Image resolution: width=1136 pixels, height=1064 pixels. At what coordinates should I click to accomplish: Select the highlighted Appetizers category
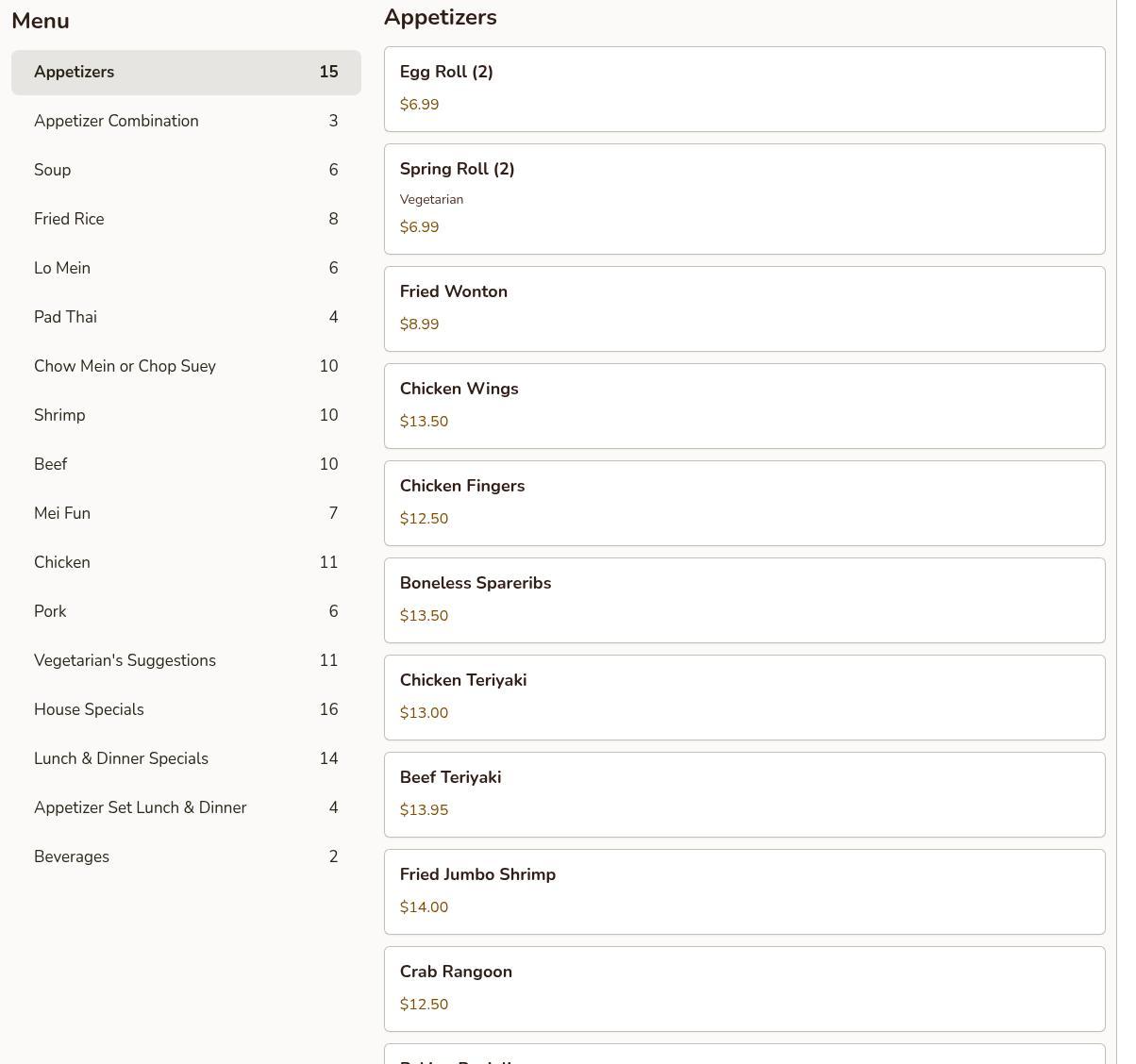[x=186, y=73]
